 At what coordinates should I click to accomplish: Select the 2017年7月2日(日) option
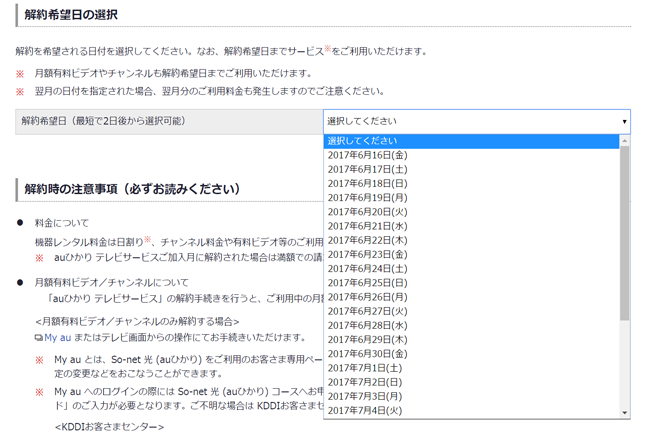364,382
